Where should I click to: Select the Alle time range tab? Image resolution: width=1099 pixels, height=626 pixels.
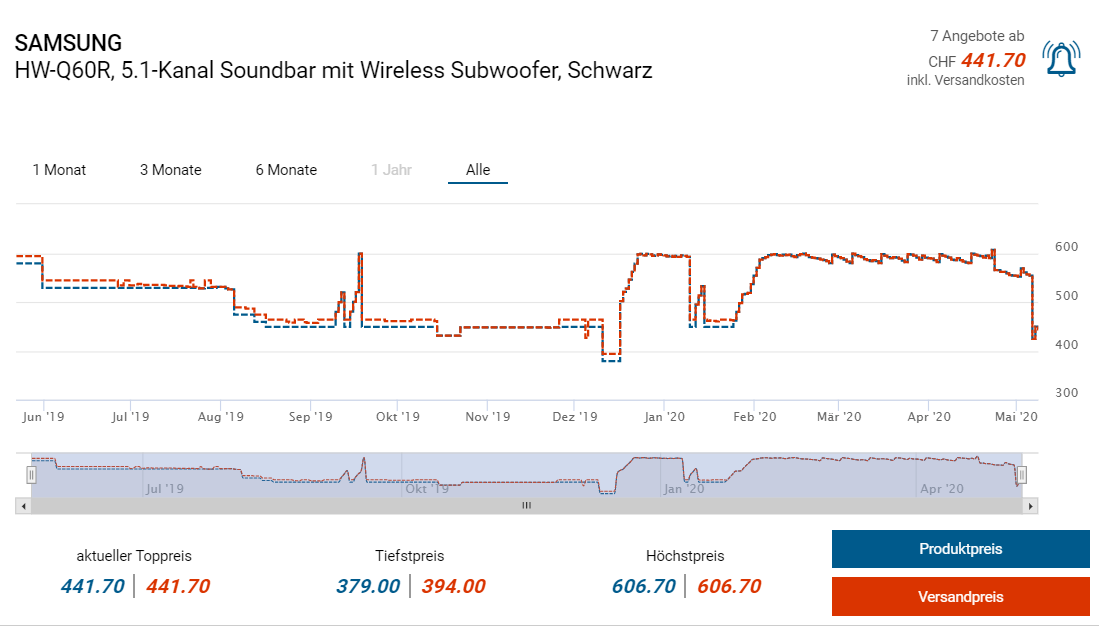pyautogui.click(x=478, y=170)
